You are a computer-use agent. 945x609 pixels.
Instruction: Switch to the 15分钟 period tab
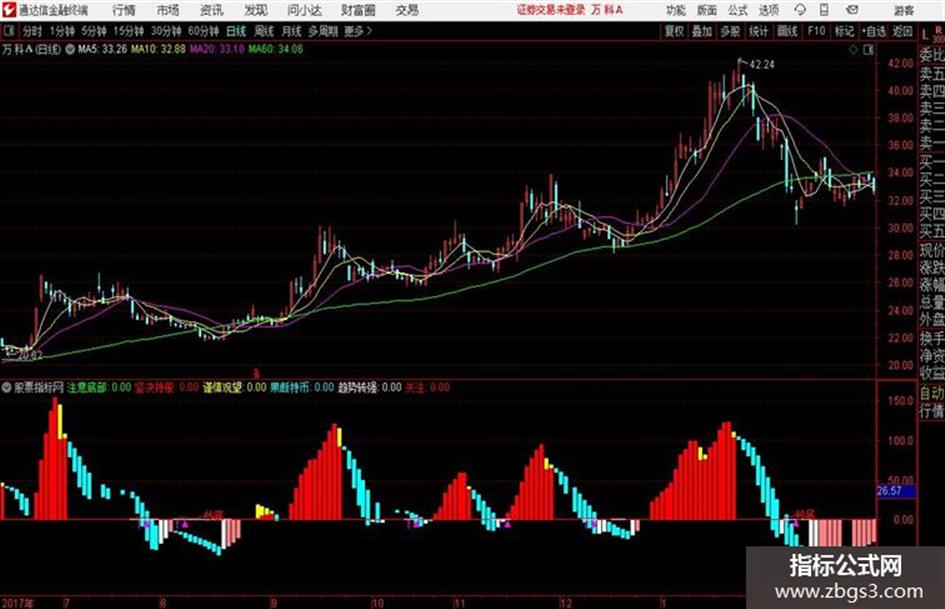point(129,31)
